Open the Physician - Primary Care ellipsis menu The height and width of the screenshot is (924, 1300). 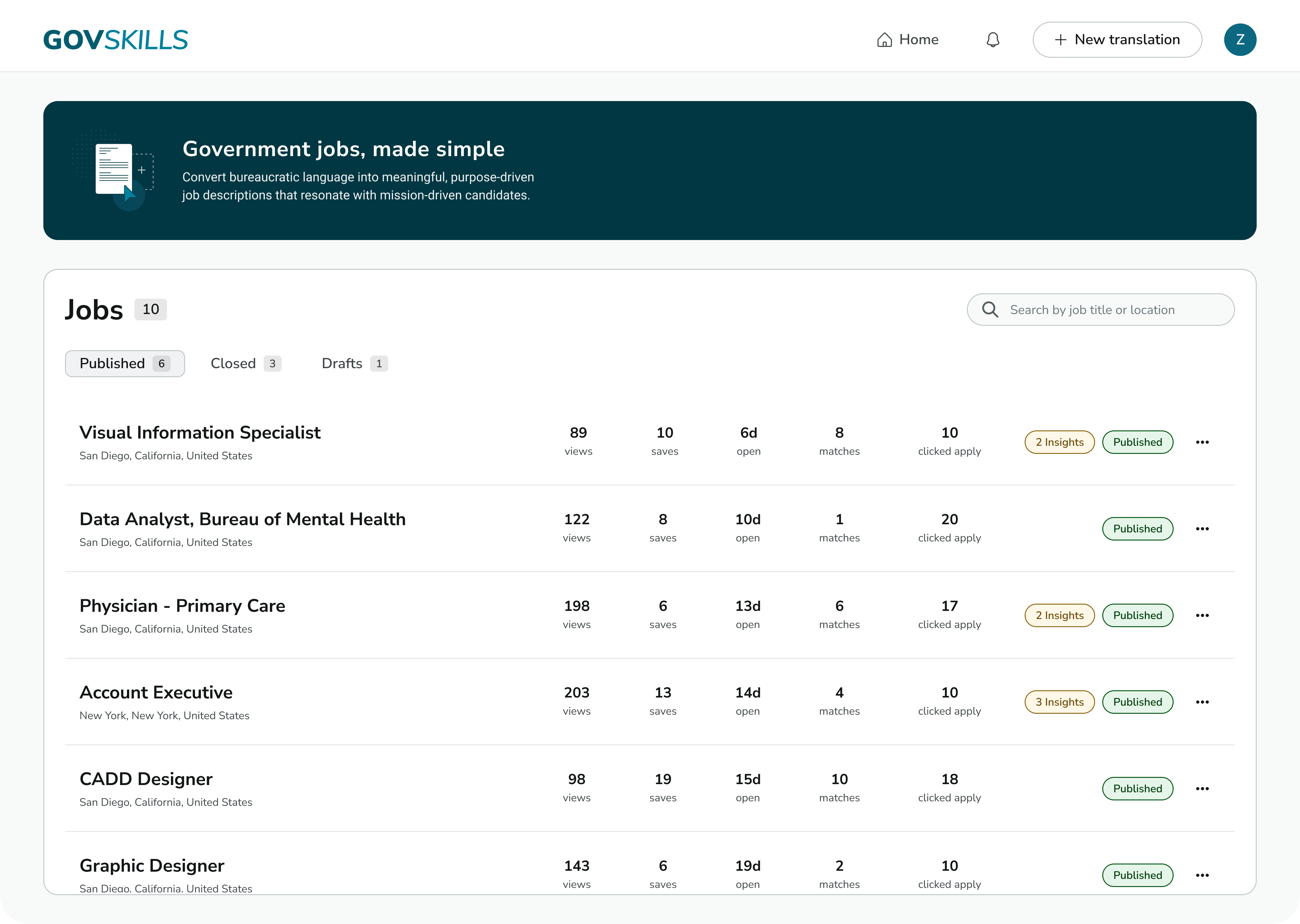tap(1202, 615)
